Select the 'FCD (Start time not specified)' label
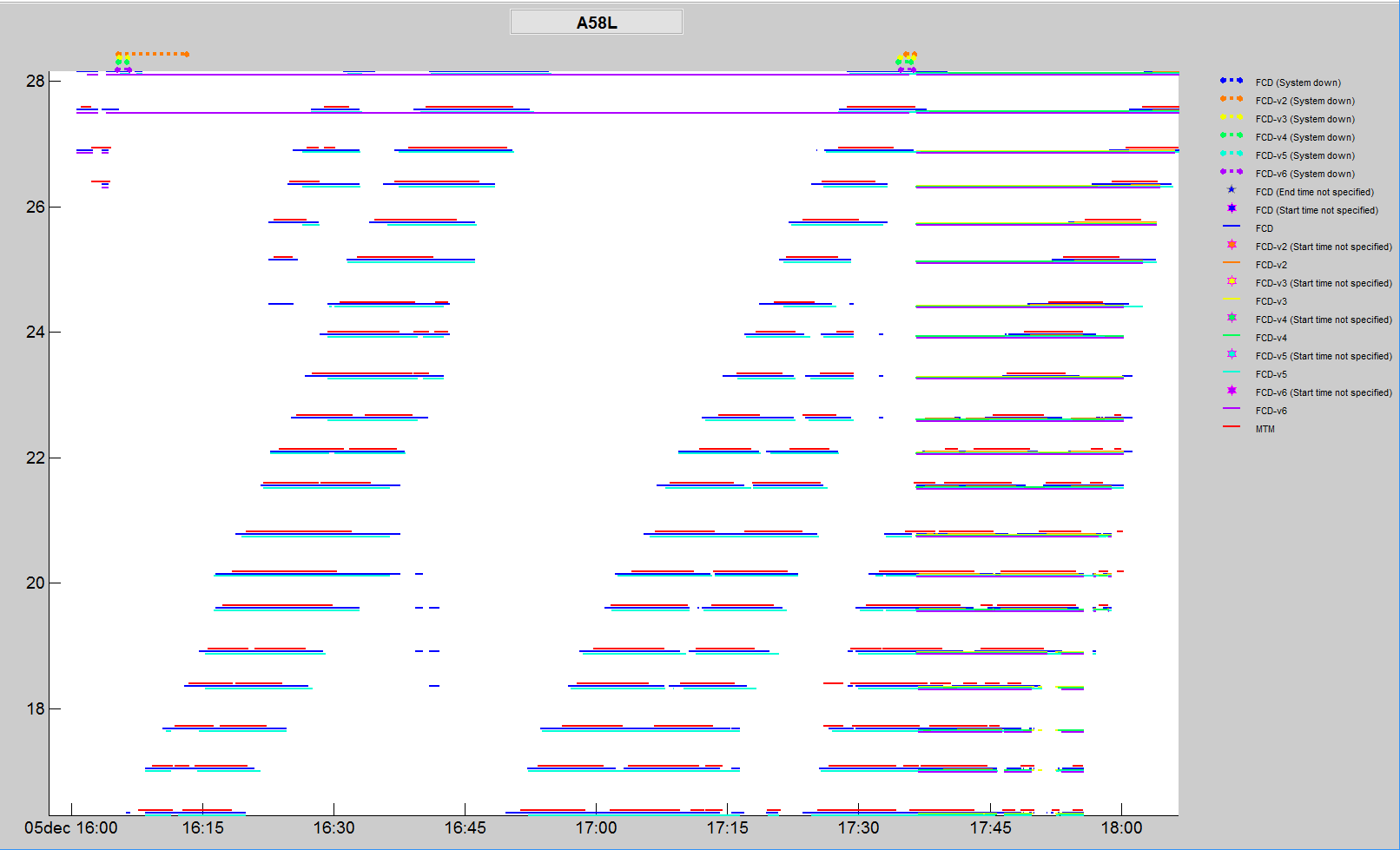The height and width of the screenshot is (850, 1400). (1317, 210)
